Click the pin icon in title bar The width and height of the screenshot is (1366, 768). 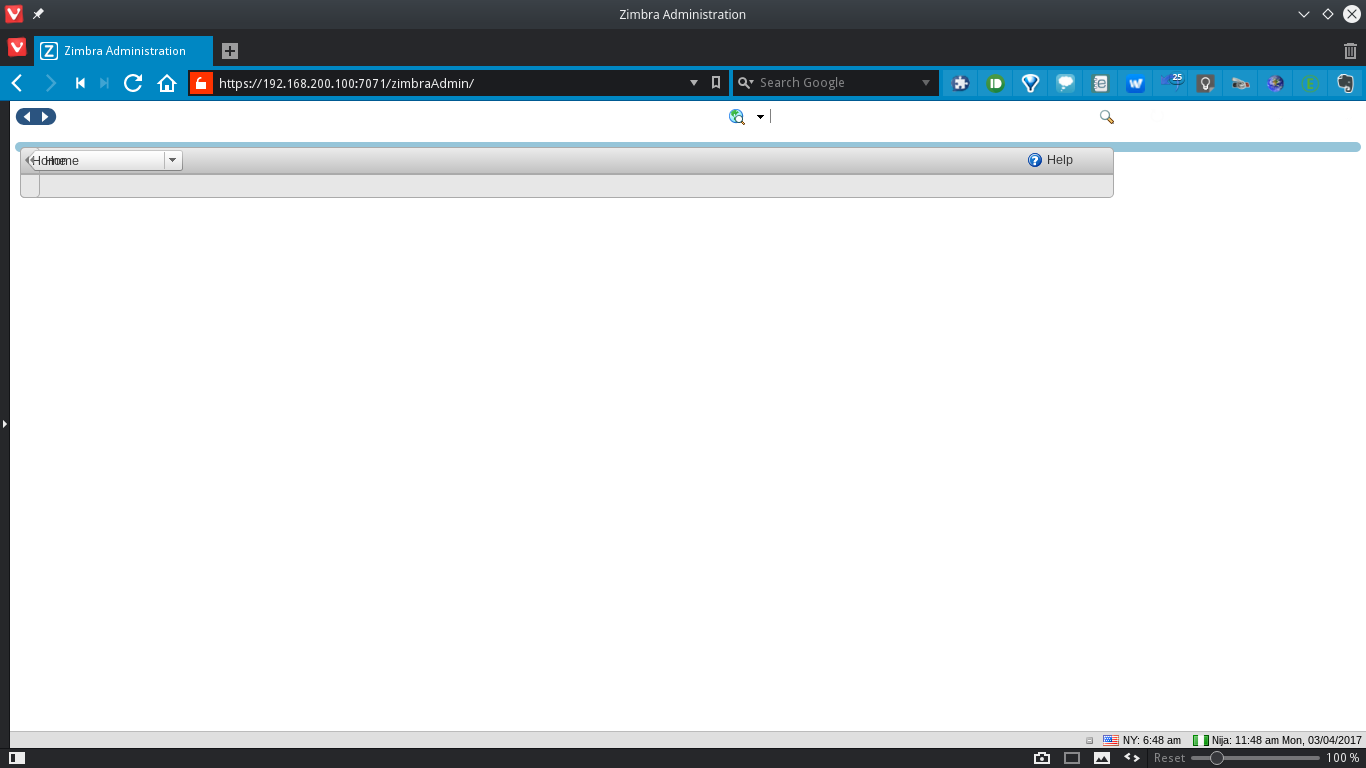(x=38, y=14)
